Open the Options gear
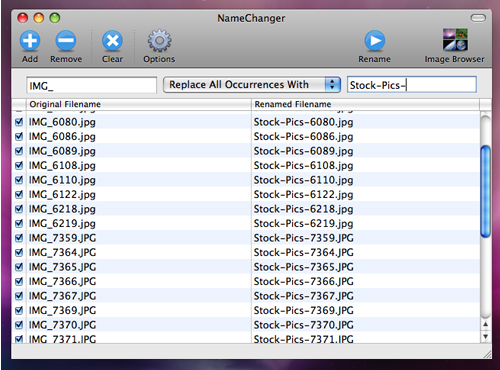The height and width of the screenshot is (370, 500). (159, 41)
